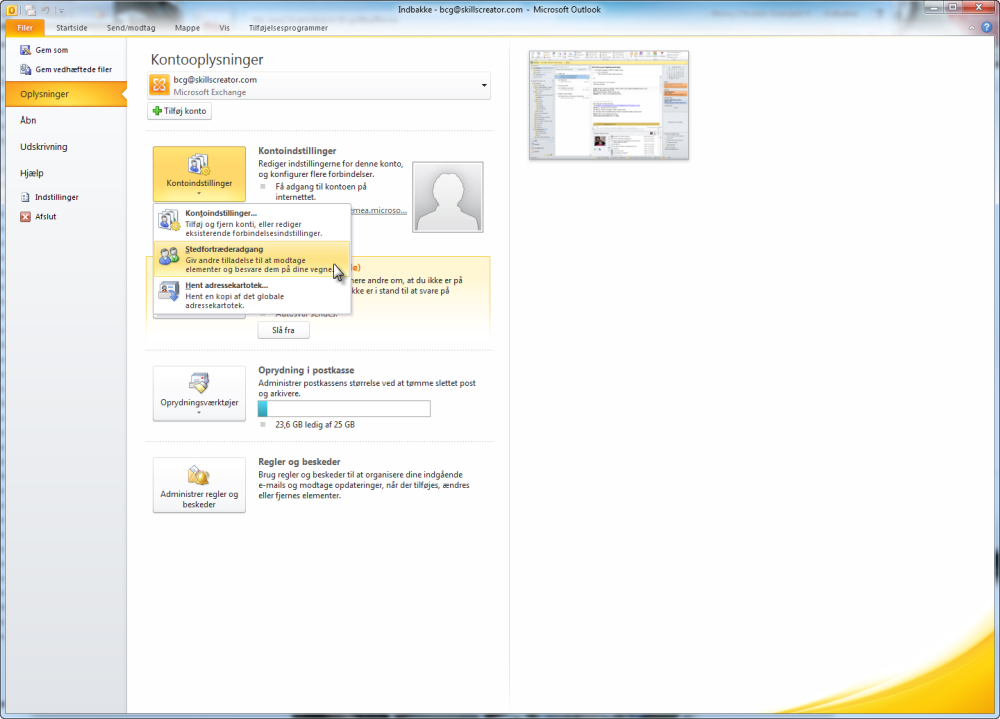Image resolution: width=1000 pixels, height=719 pixels.
Task: Click Administrer regler og beskeder button
Action: (199, 485)
